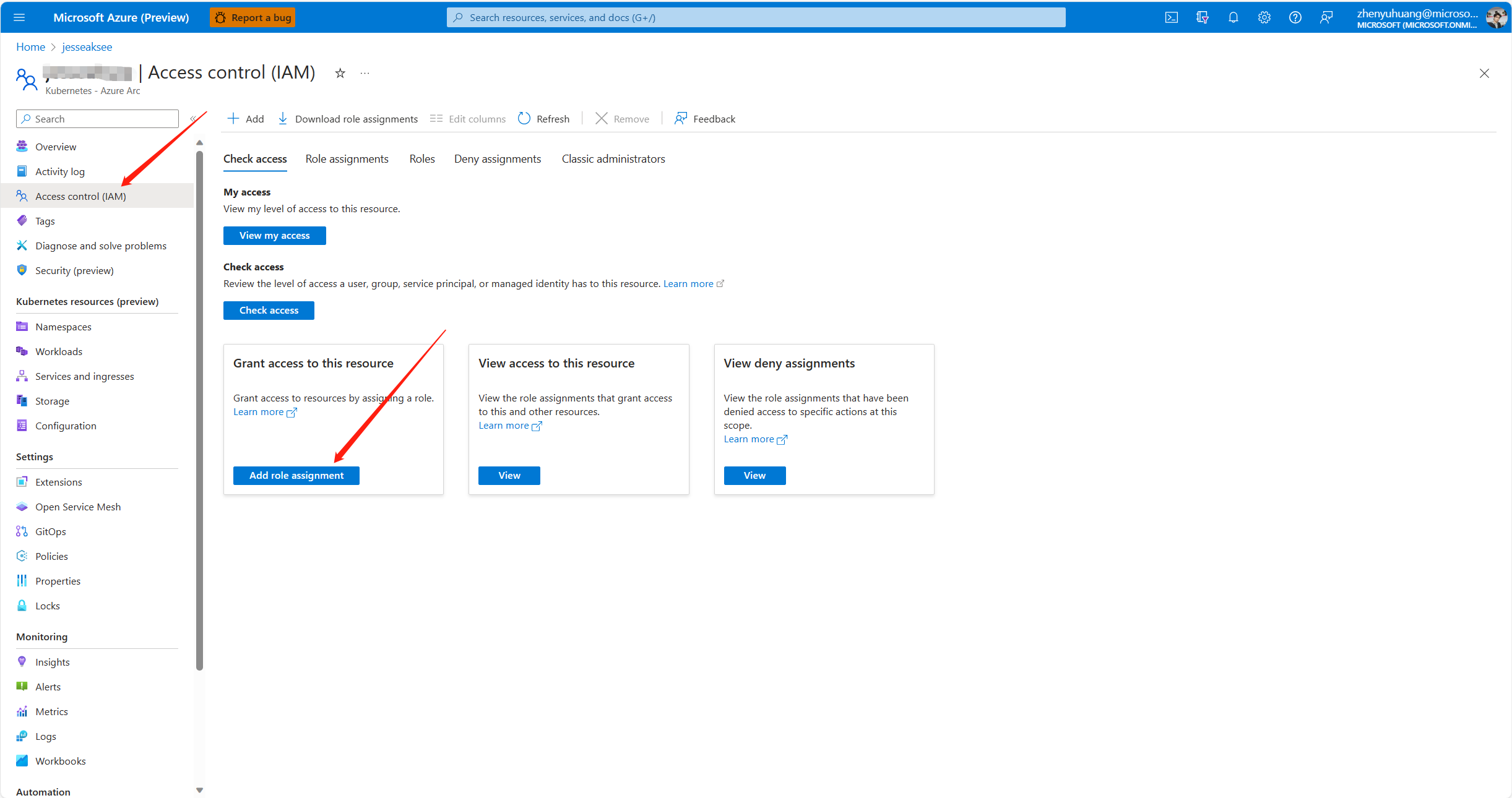1512x798 pixels.
Task: Open Namespaces in sidebar
Action: [x=63, y=327]
